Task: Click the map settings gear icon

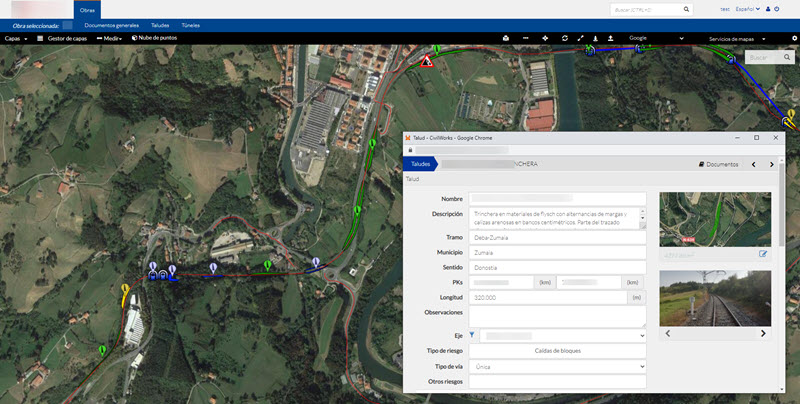Action: (x=793, y=38)
